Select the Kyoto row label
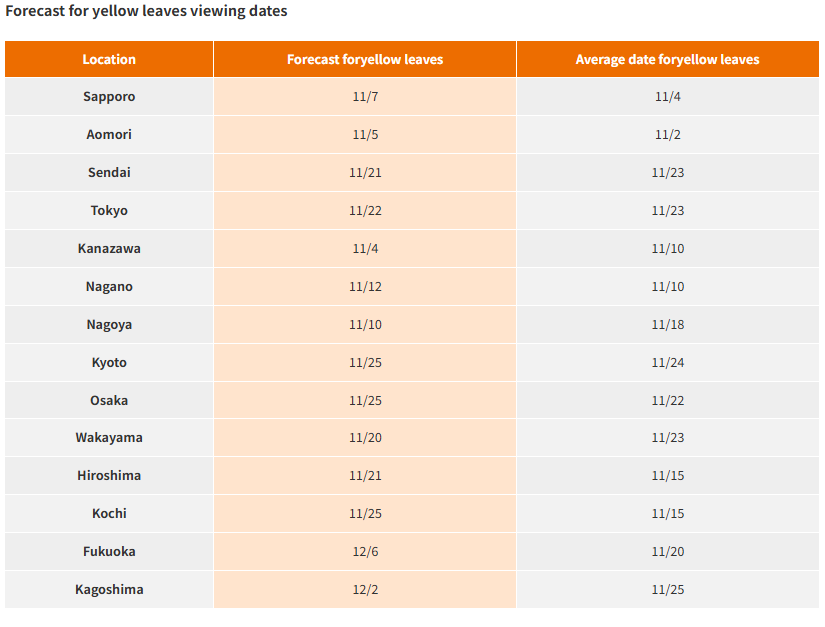The image size is (825, 627). point(109,363)
